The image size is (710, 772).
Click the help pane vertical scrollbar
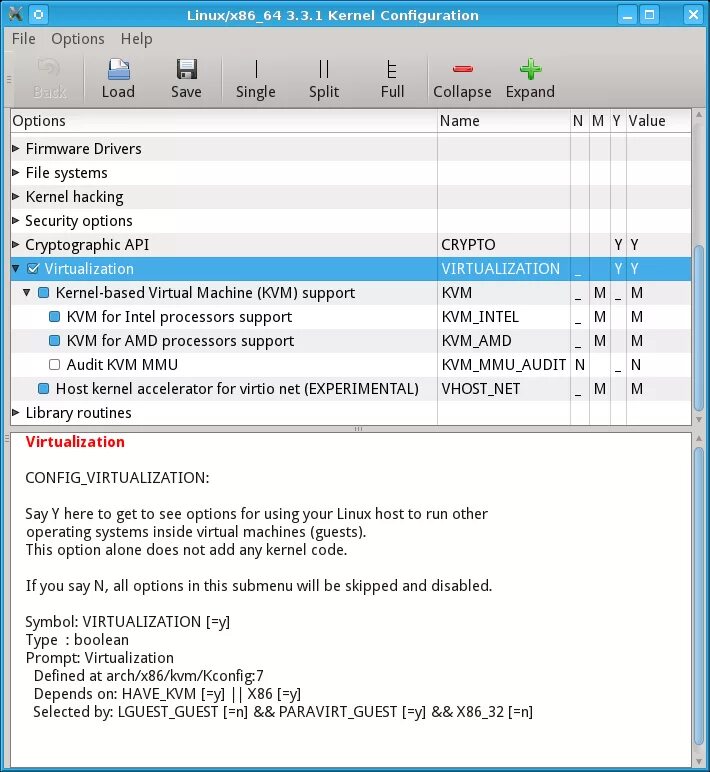[x=698, y=596]
